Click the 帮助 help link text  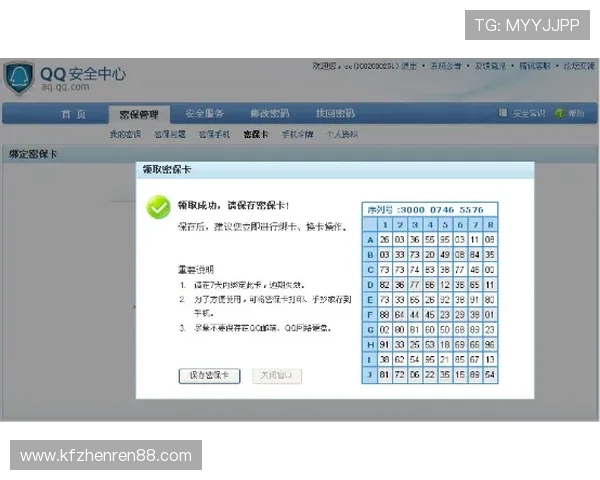[576, 113]
